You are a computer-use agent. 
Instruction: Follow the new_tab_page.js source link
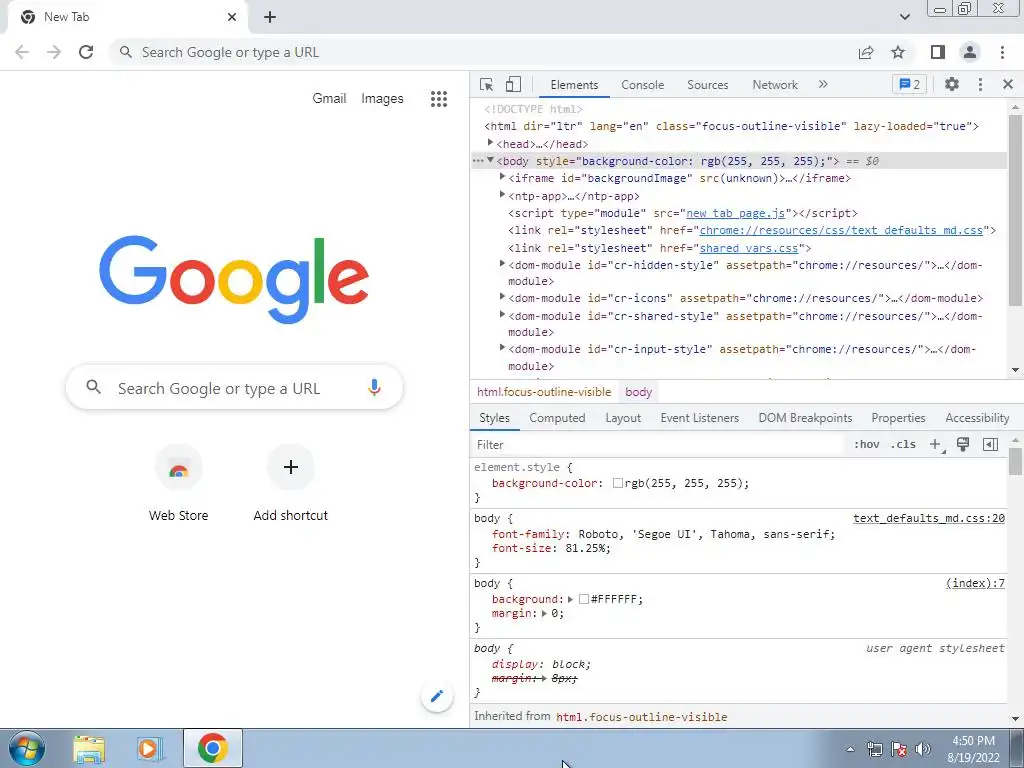pyautogui.click(x=735, y=213)
